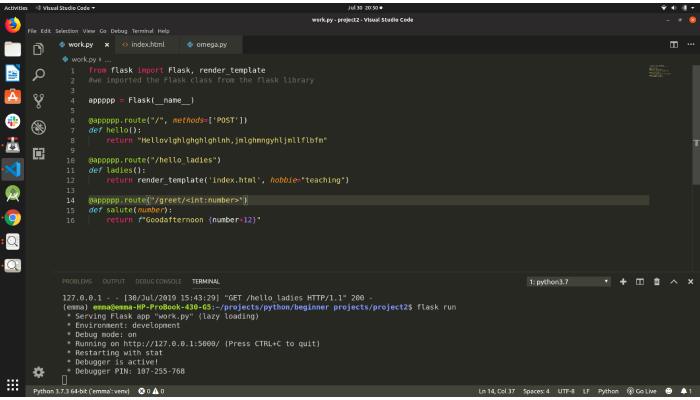Image resolution: width=700 pixels, height=400 pixels.
Task: Open the Debug view in activity bar
Action: coord(39,126)
